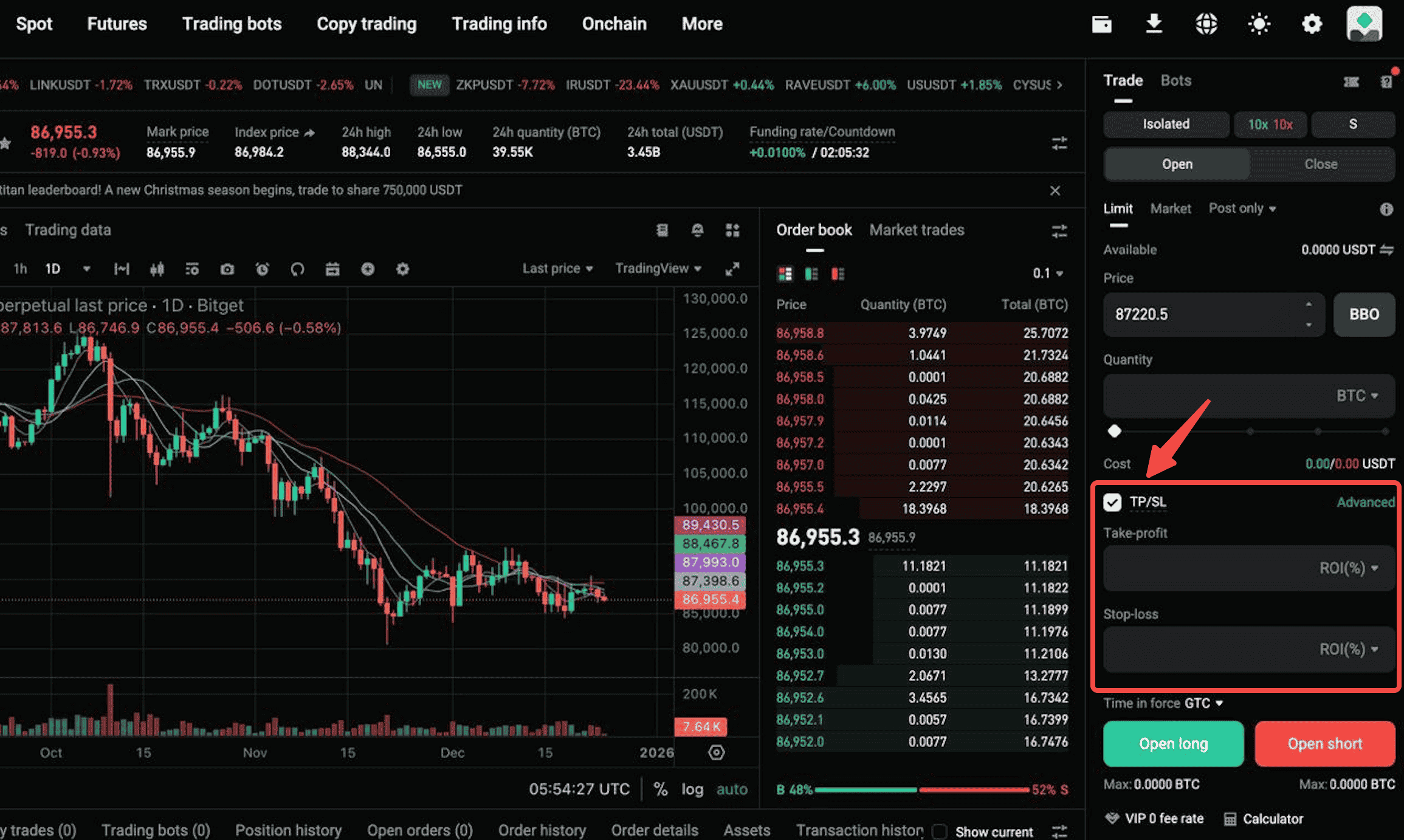The width and height of the screenshot is (1404, 840).
Task: Expand the Post only order type dropdown
Action: click(x=1242, y=208)
